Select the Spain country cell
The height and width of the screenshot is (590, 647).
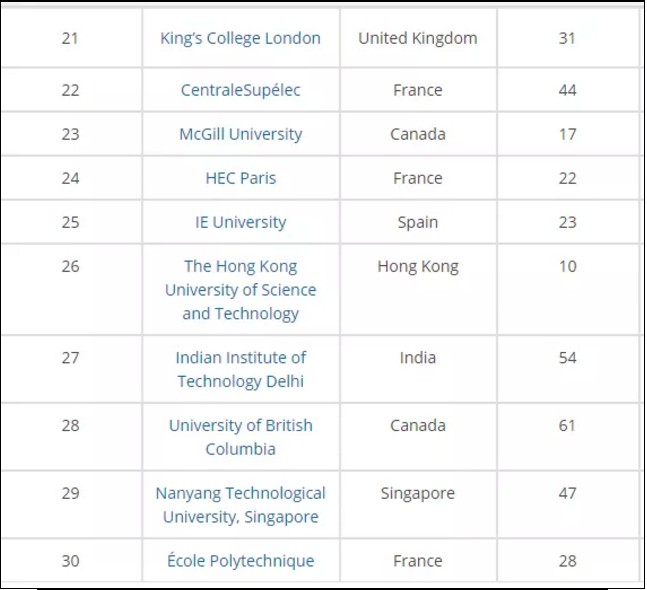tap(418, 222)
